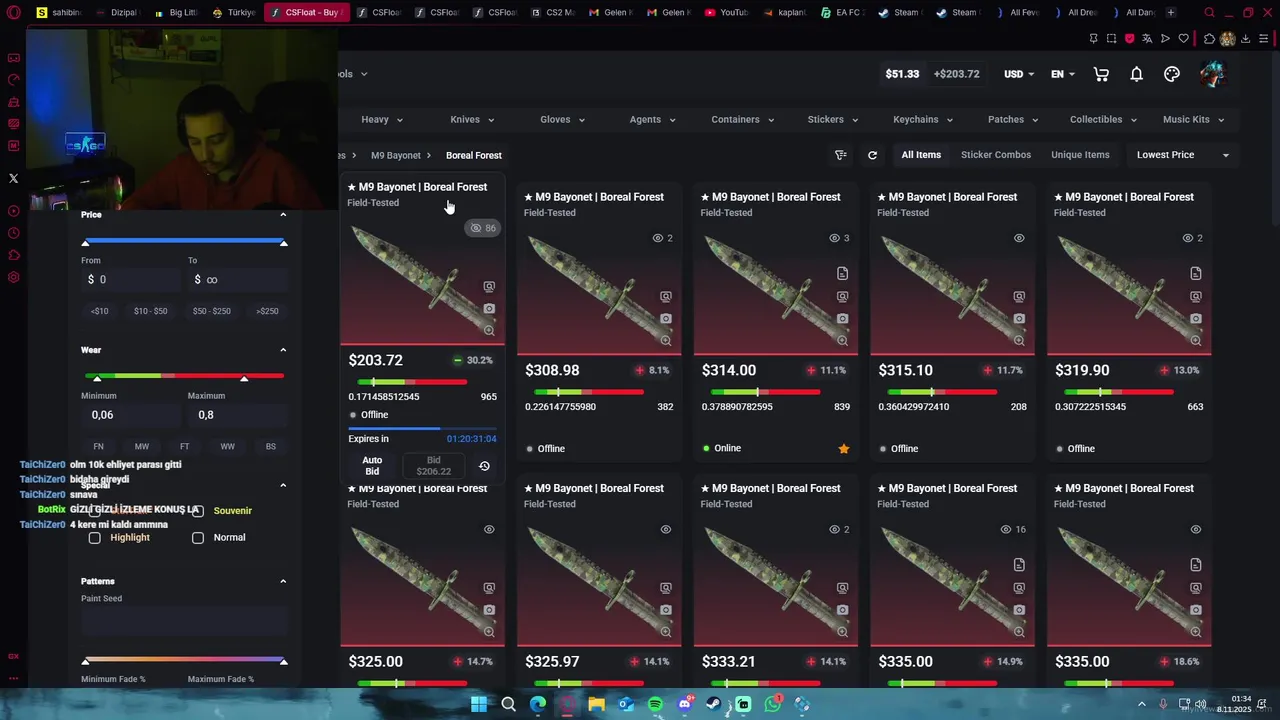The height and width of the screenshot is (720, 1280).
Task: Click the Fade percentage gradient slider
Action: (184, 660)
